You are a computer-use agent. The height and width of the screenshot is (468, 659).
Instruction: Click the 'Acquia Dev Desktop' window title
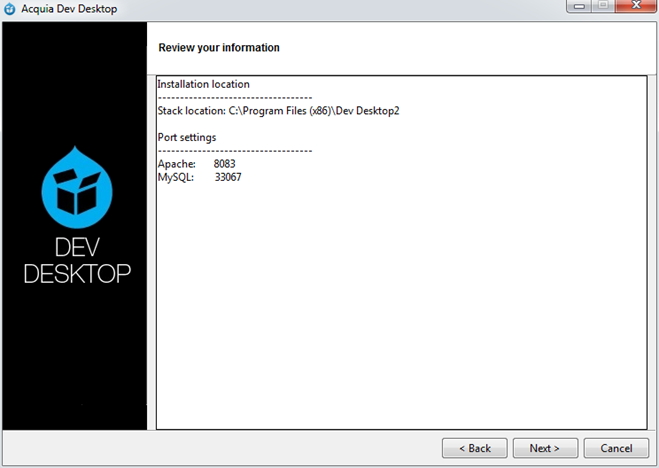69,9
